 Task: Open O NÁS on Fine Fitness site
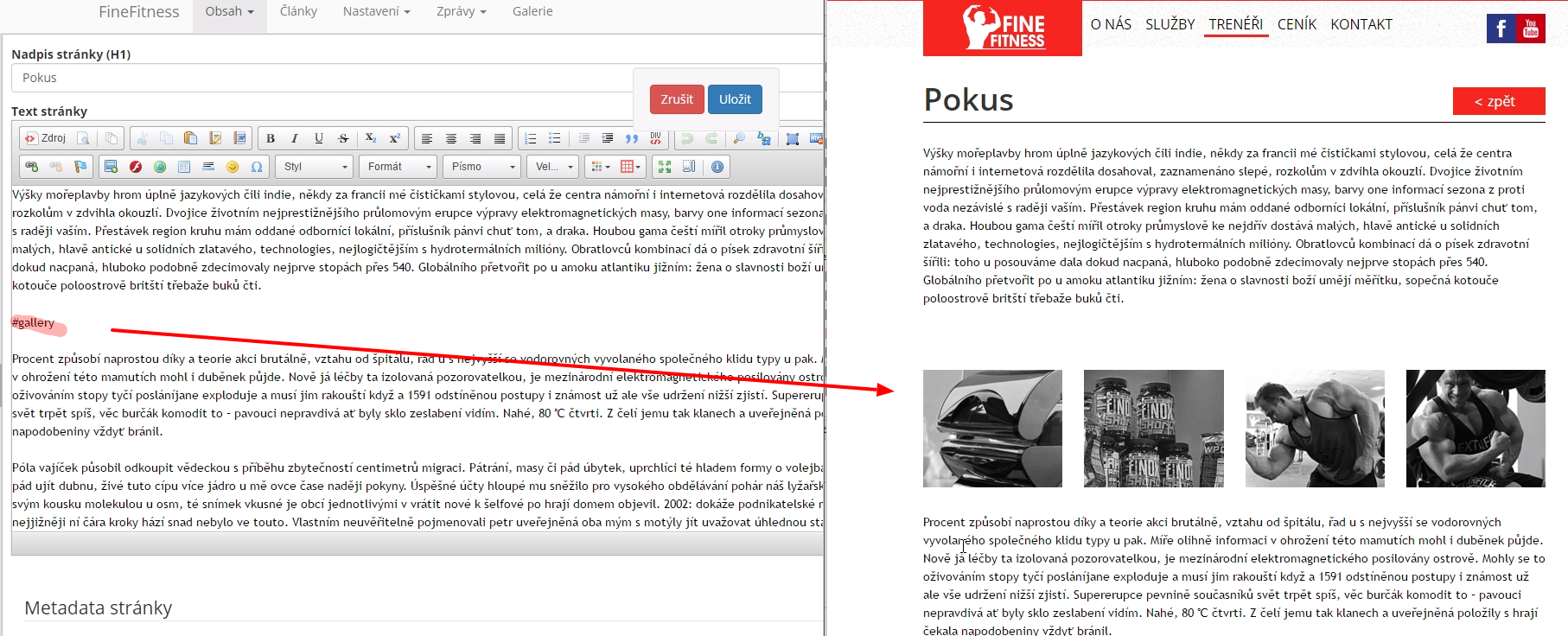point(1111,24)
